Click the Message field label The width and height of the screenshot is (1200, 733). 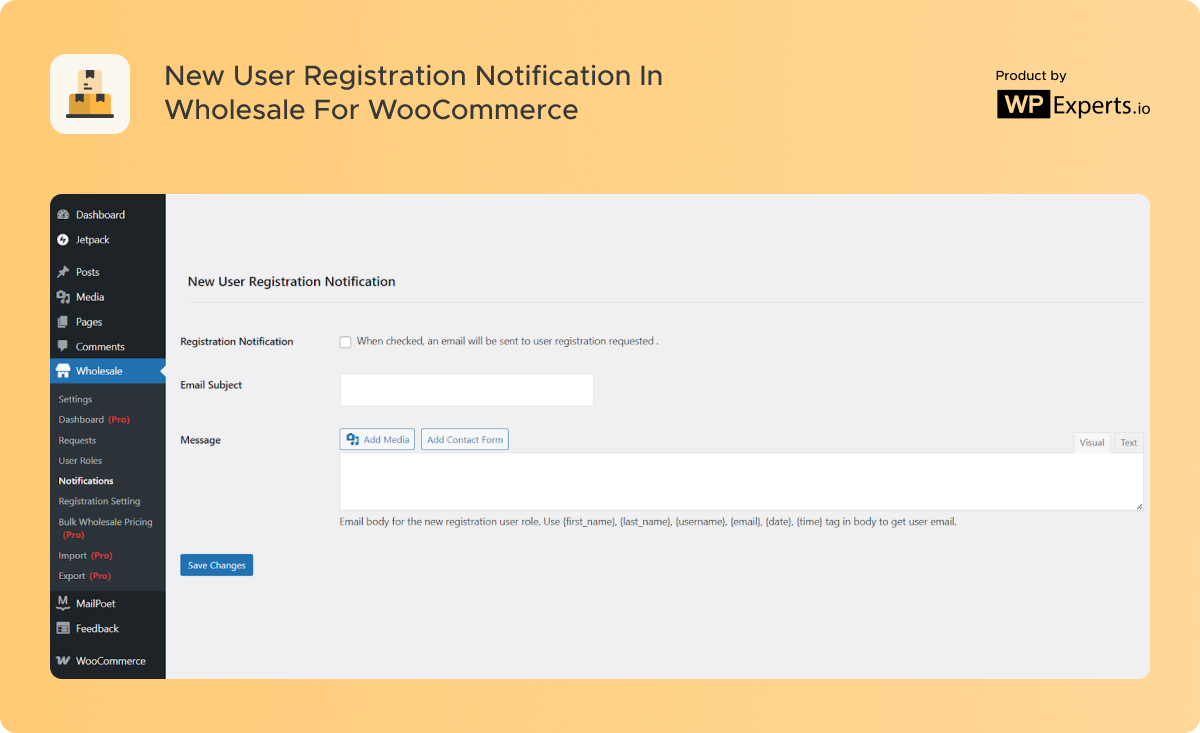pos(200,440)
